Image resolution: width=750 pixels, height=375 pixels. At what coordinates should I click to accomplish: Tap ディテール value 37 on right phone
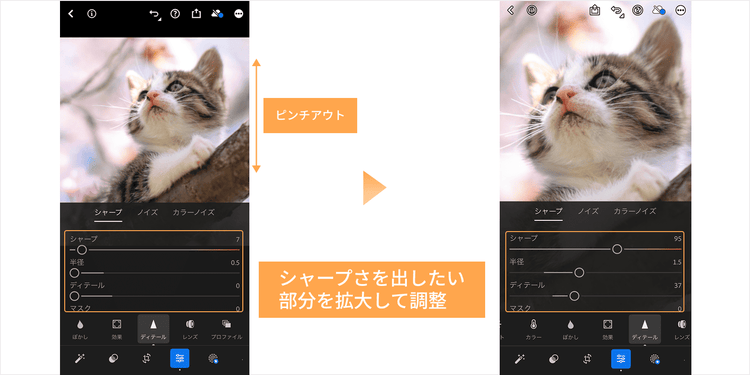click(x=677, y=286)
